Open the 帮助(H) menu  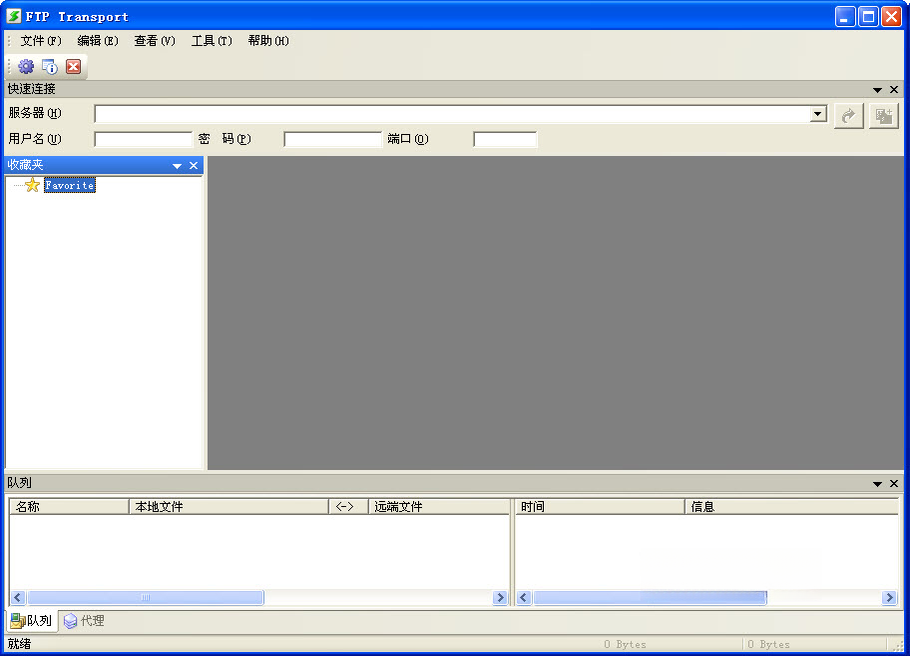[x=268, y=41]
